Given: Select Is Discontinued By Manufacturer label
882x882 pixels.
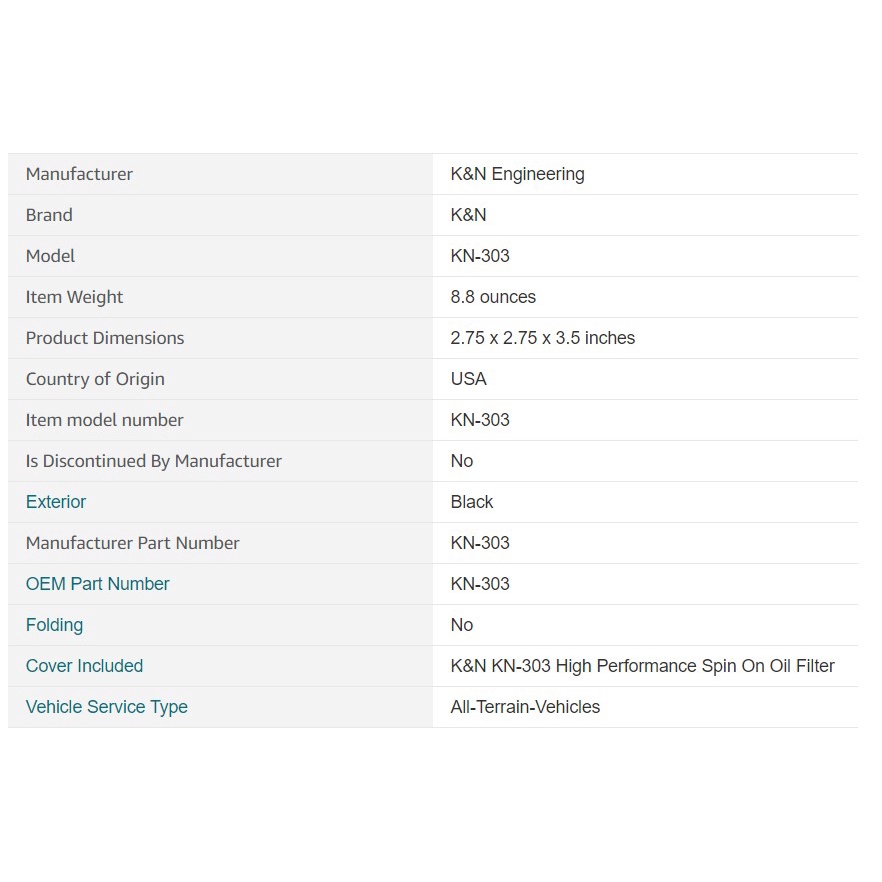Looking at the screenshot, I should tap(153, 461).
